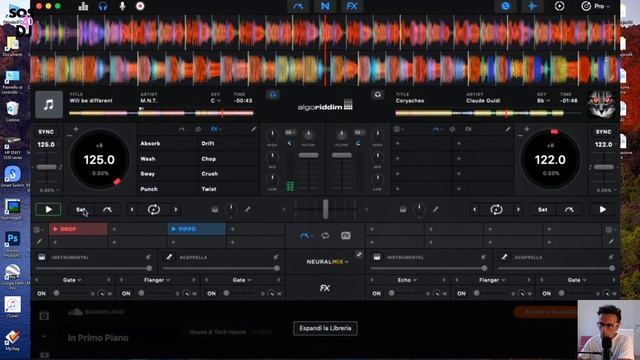
Task: Click deck 2 Instrumental slider handle
Action: pyautogui.click(x=484, y=268)
